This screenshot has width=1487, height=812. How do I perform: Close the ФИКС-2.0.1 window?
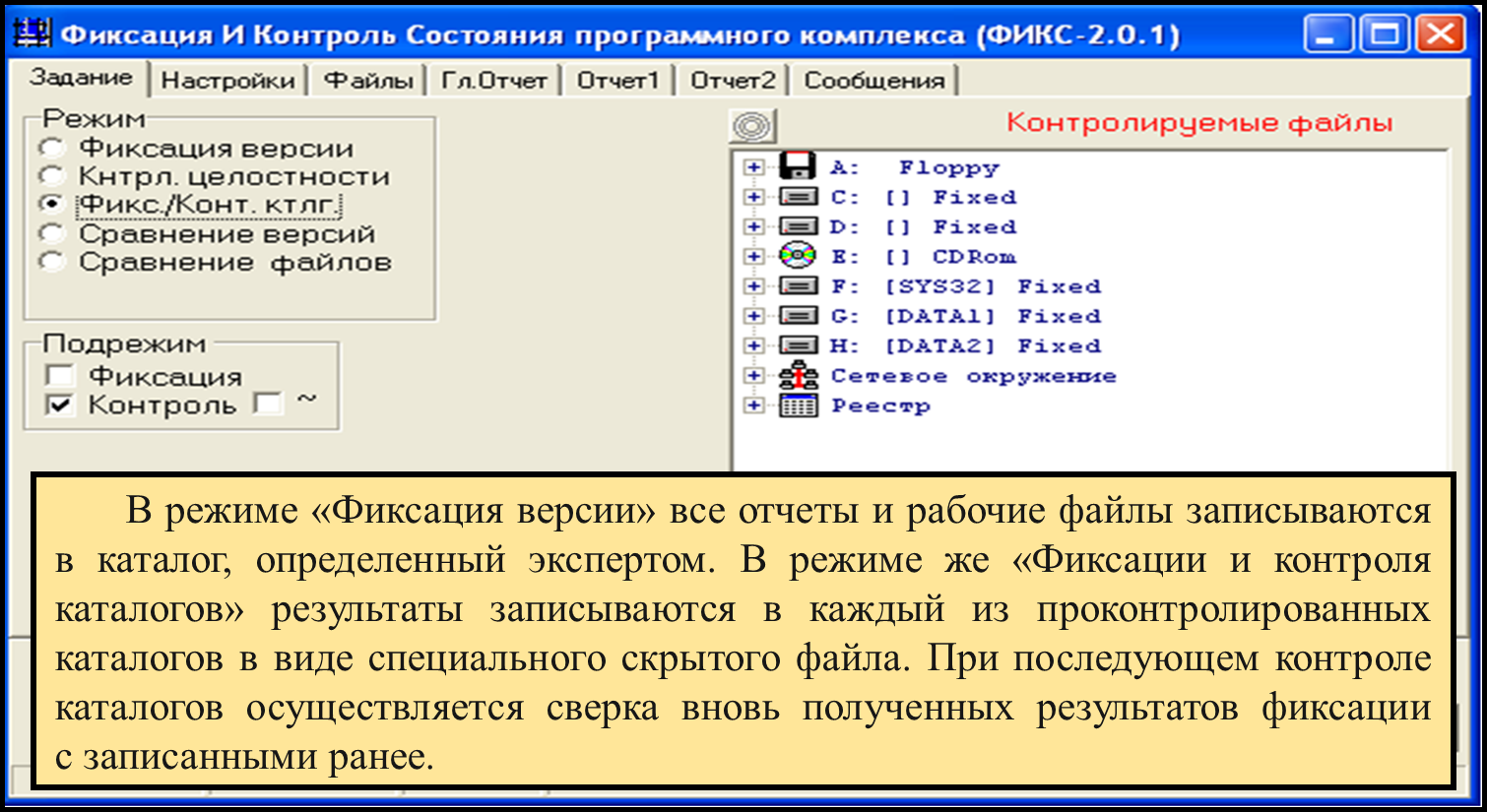(1441, 34)
